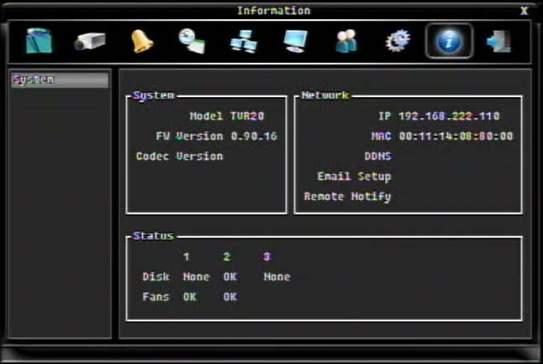The width and height of the screenshot is (543, 364).
Task: Click Disk 2 status OK
Action: click(x=230, y=277)
